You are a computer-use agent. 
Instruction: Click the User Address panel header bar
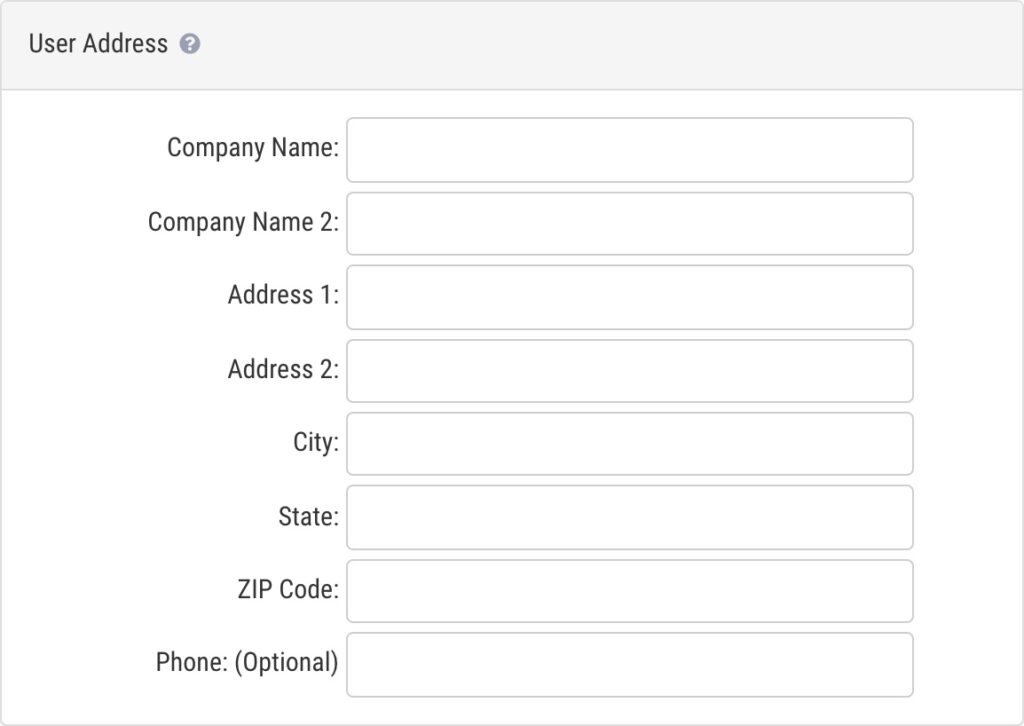(x=512, y=43)
